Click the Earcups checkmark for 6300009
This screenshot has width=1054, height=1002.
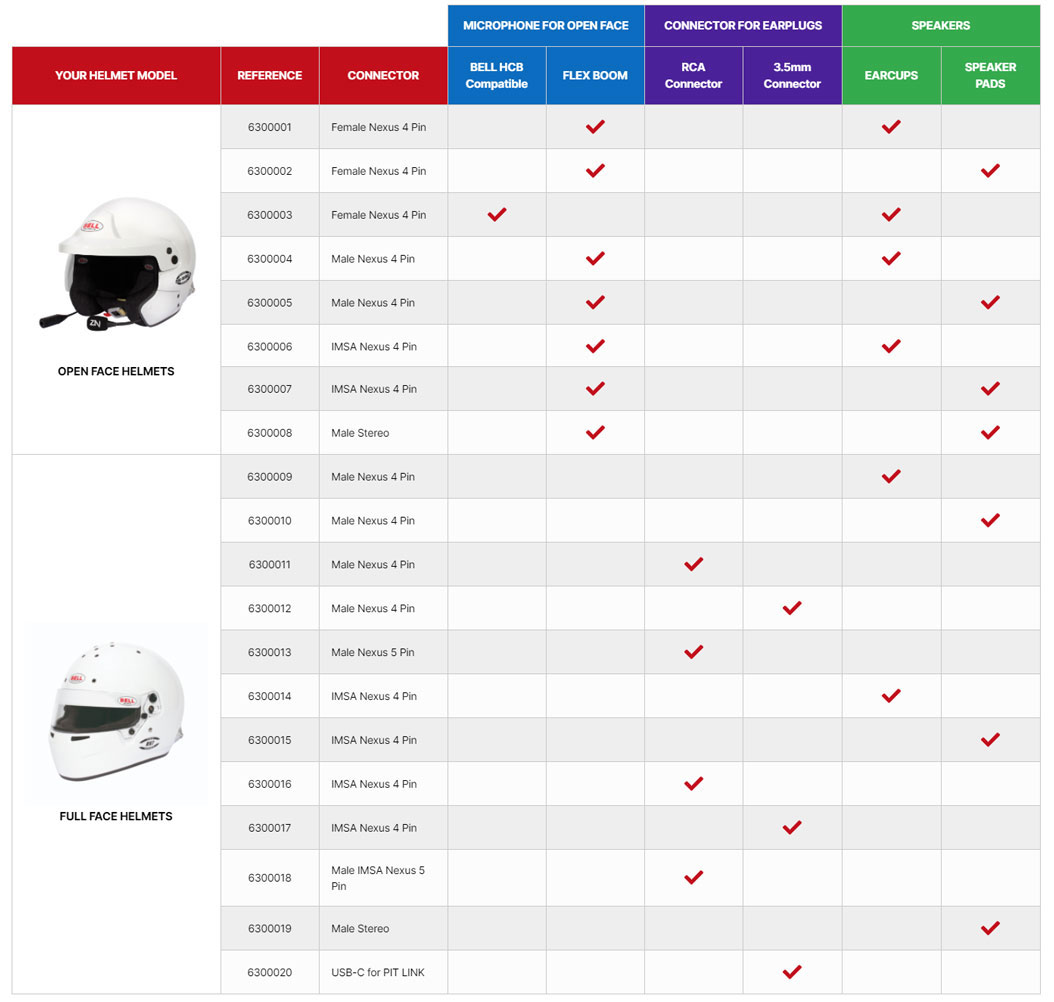coord(891,477)
